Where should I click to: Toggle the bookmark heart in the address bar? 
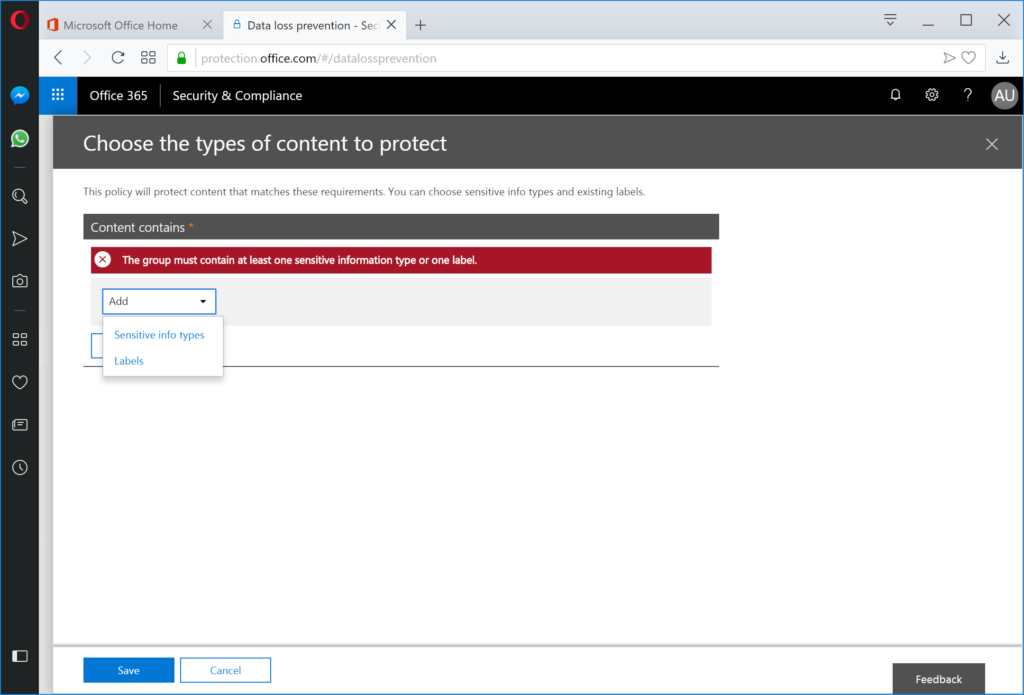click(x=969, y=57)
